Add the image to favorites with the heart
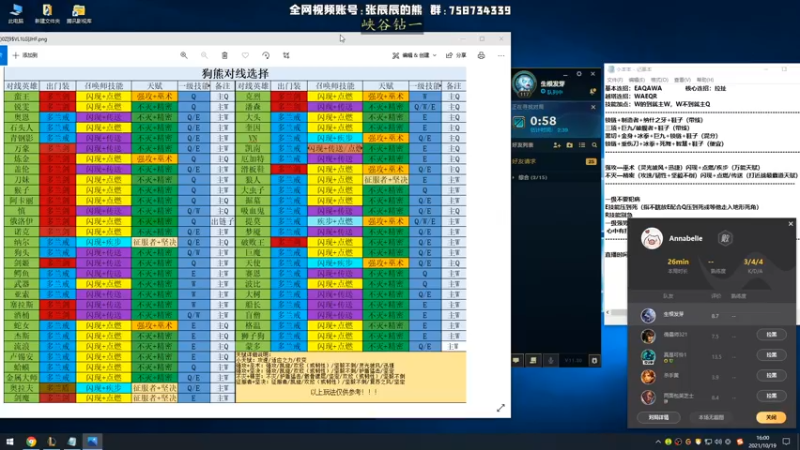Viewport: 800px width, 450px height. point(245,55)
